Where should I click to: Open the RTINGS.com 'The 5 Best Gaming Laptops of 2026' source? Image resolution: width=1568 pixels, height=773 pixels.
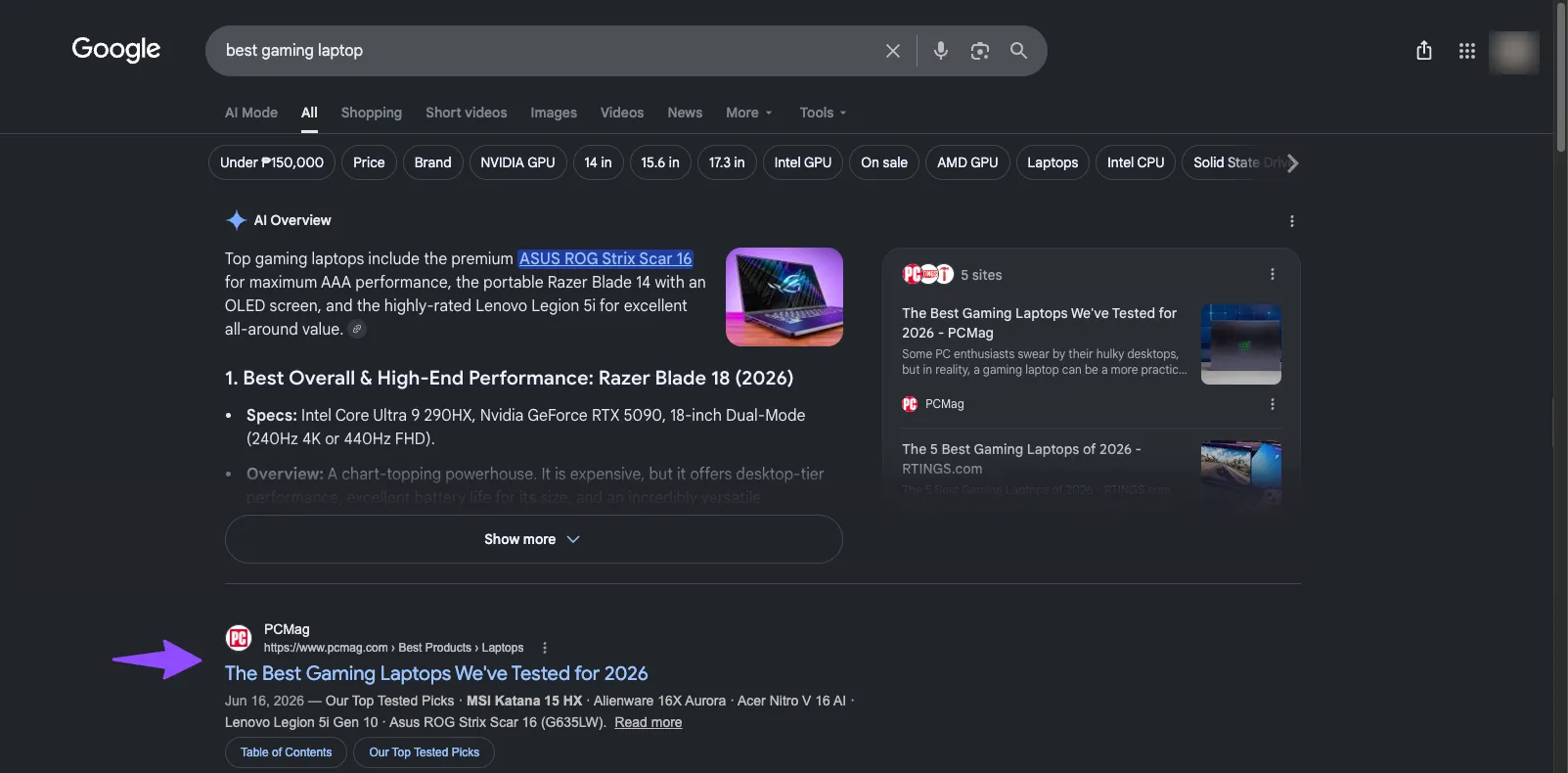1021,459
